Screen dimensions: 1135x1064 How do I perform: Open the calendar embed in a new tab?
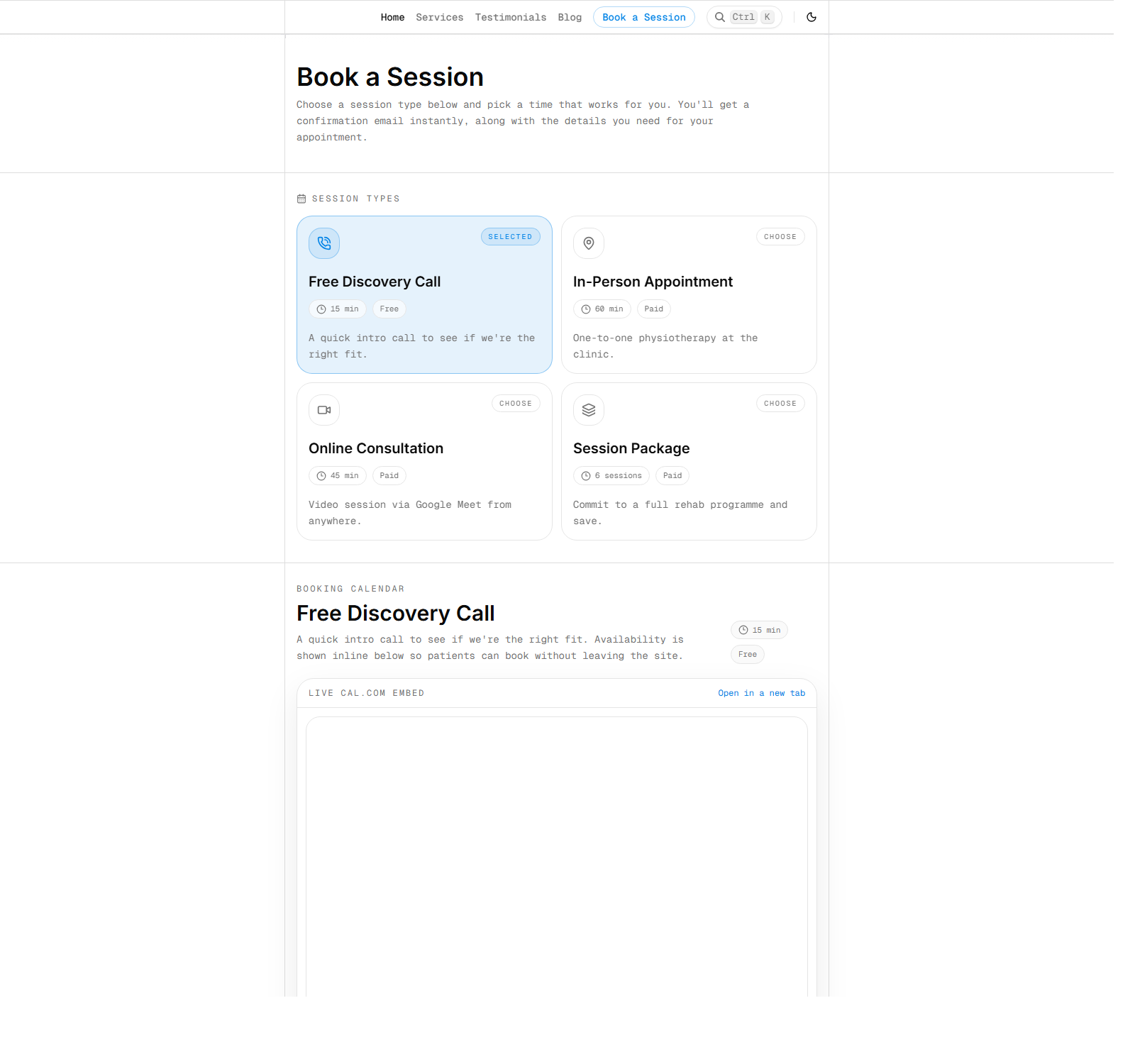pyautogui.click(x=762, y=693)
